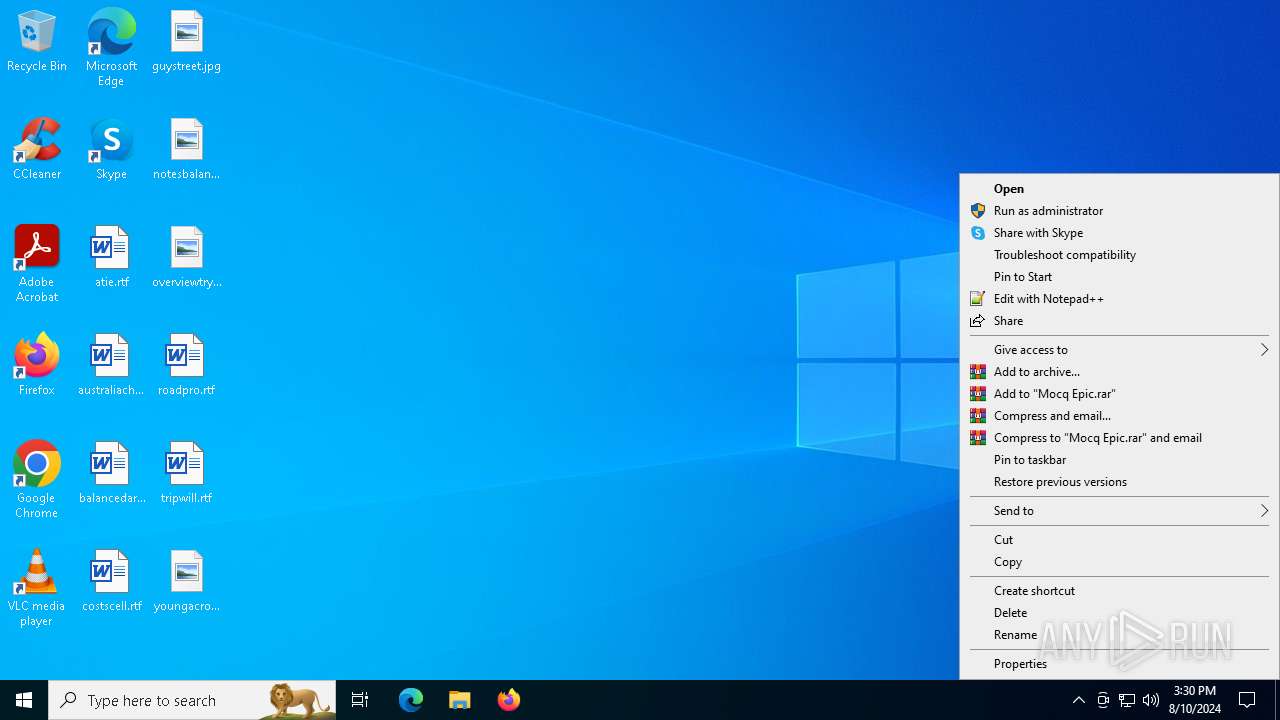Click the Meet Now tray icon
This screenshot has width=1280, height=720.
tap(1103, 700)
